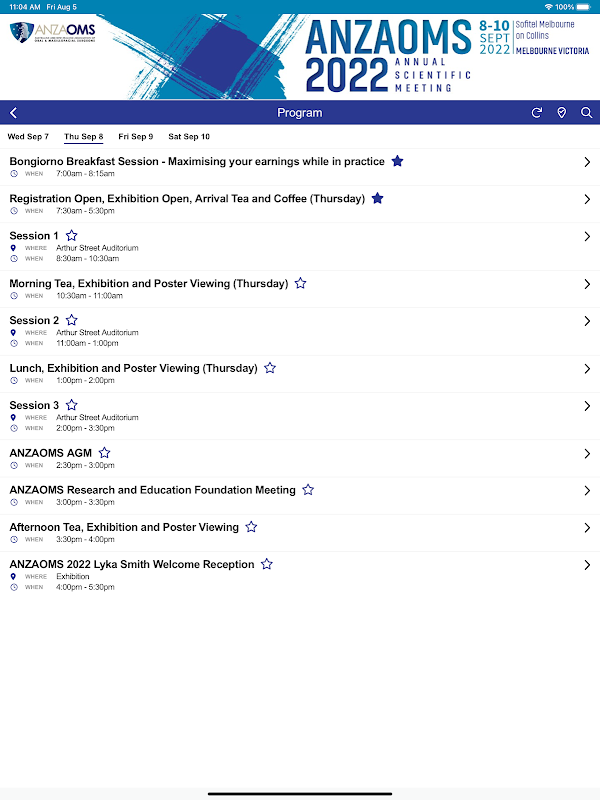The image size is (600, 800).
Task: Tap the ANZAOMS logo at top left
Action: click(53, 32)
